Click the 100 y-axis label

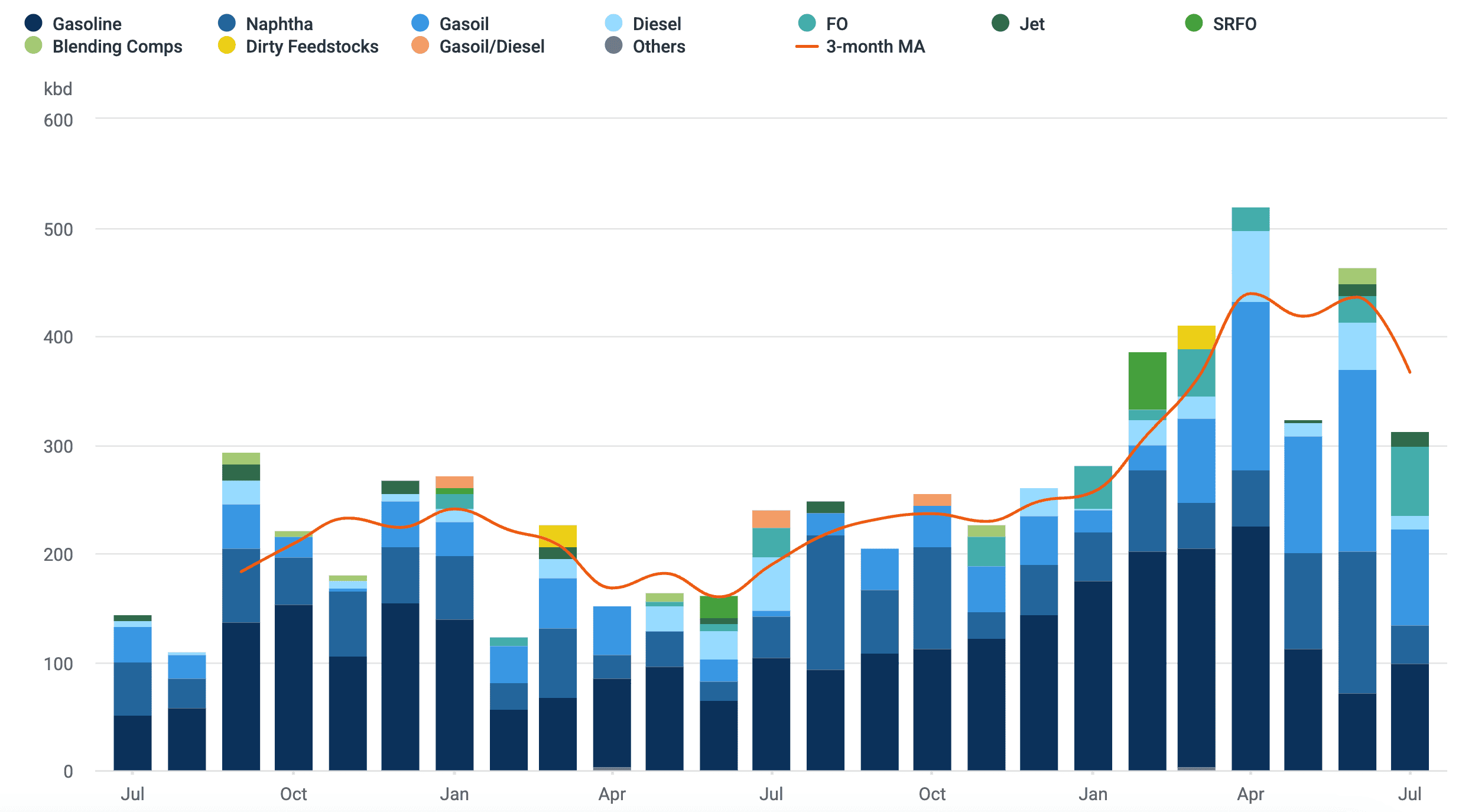(x=59, y=664)
